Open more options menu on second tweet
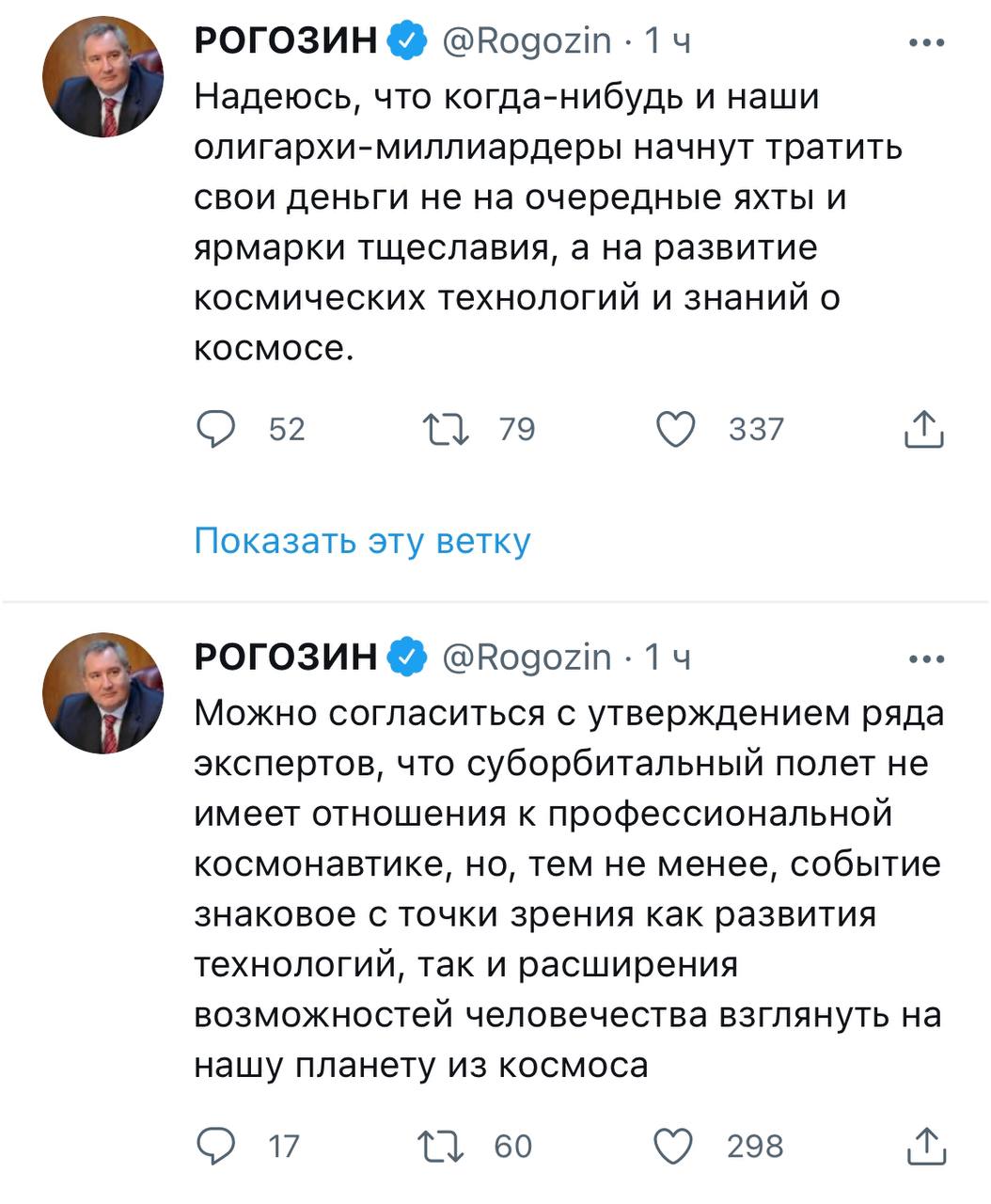The image size is (991, 1204). [x=927, y=659]
